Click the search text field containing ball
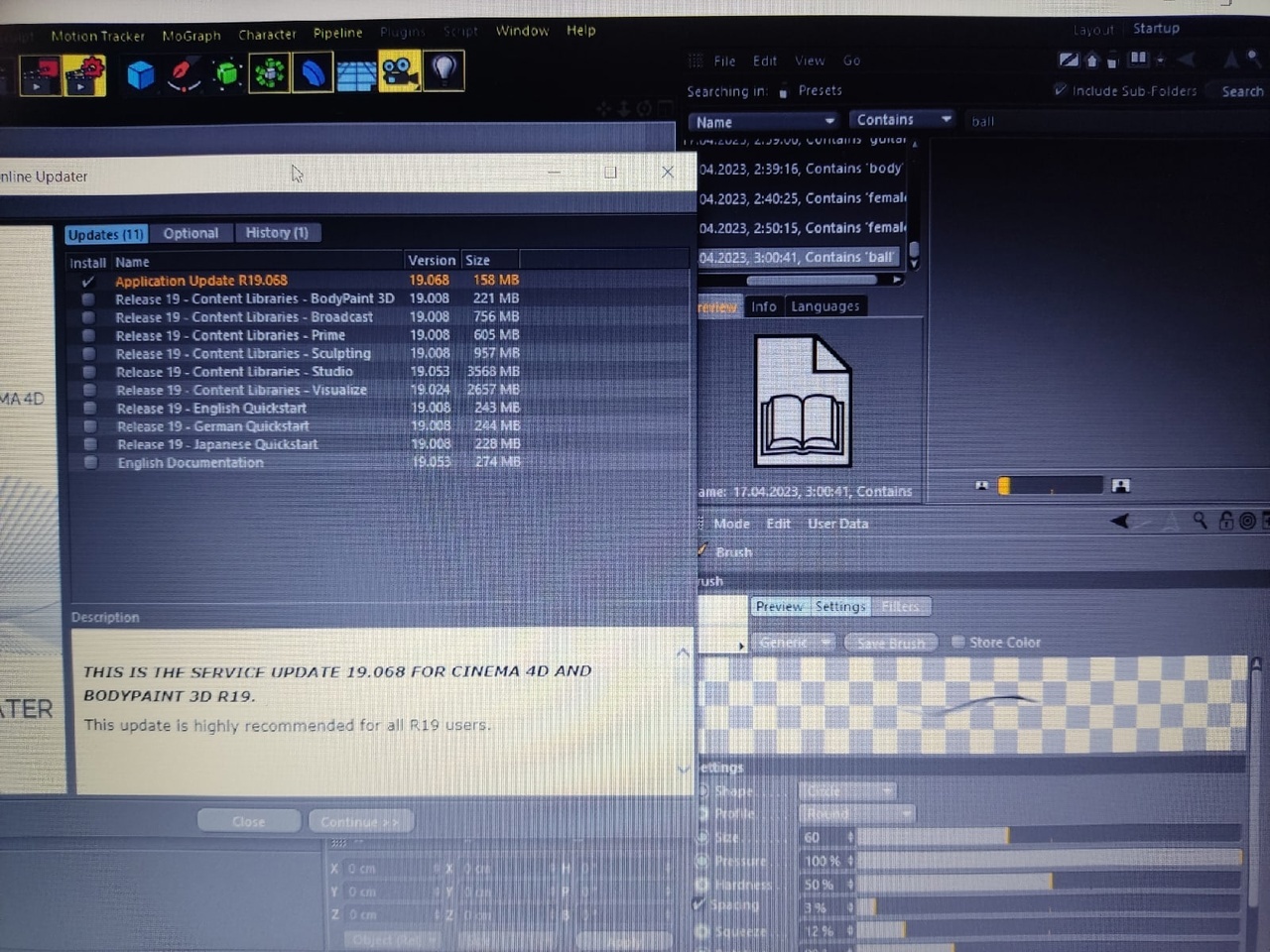1270x952 pixels. pyautogui.click(x=1116, y=121)
